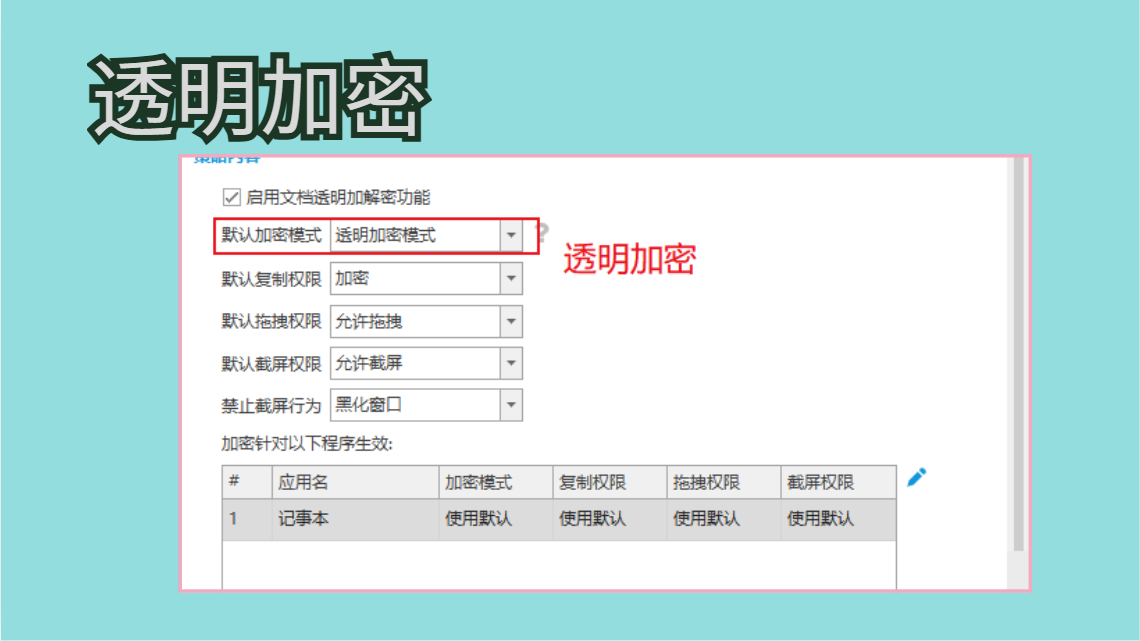Image resolution: width=1140 pixels, height=641 pixels.
Task: Click the 加密针对以下程序生效 label
Action: (x=307, y=444)
